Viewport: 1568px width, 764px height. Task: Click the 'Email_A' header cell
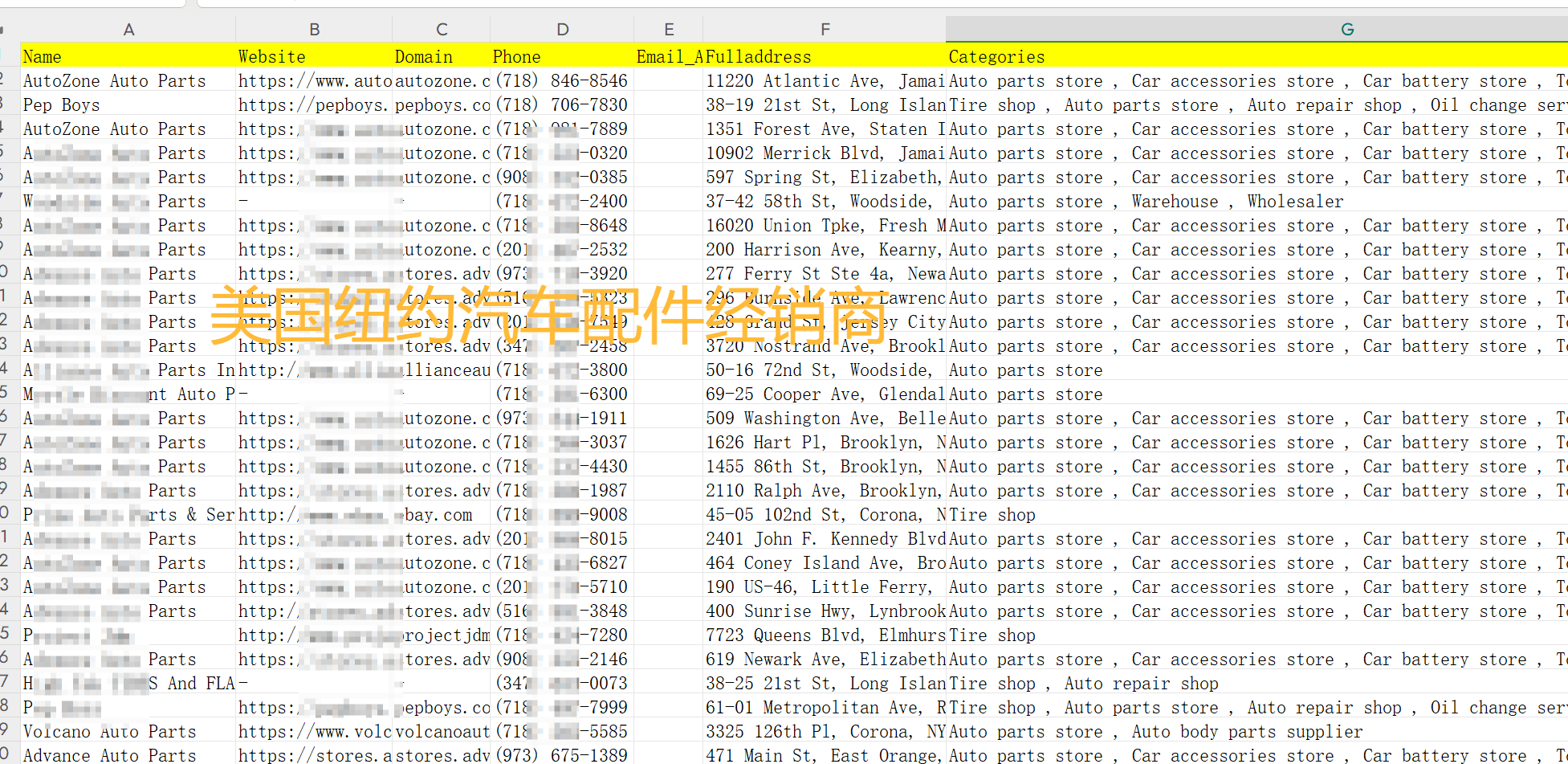[x=669, y=57]
